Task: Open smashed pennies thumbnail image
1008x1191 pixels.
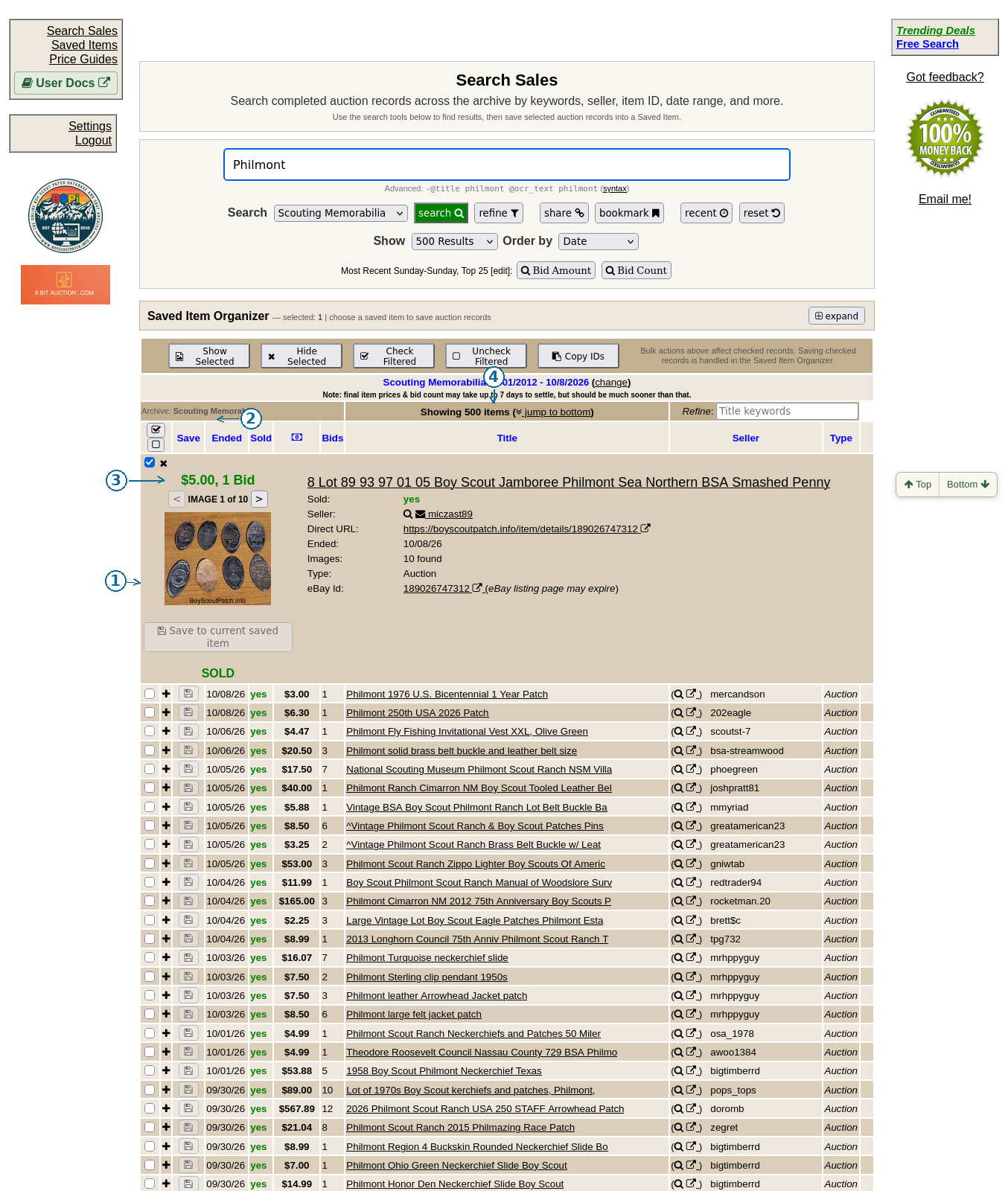Action: click(x=217, y=558)
